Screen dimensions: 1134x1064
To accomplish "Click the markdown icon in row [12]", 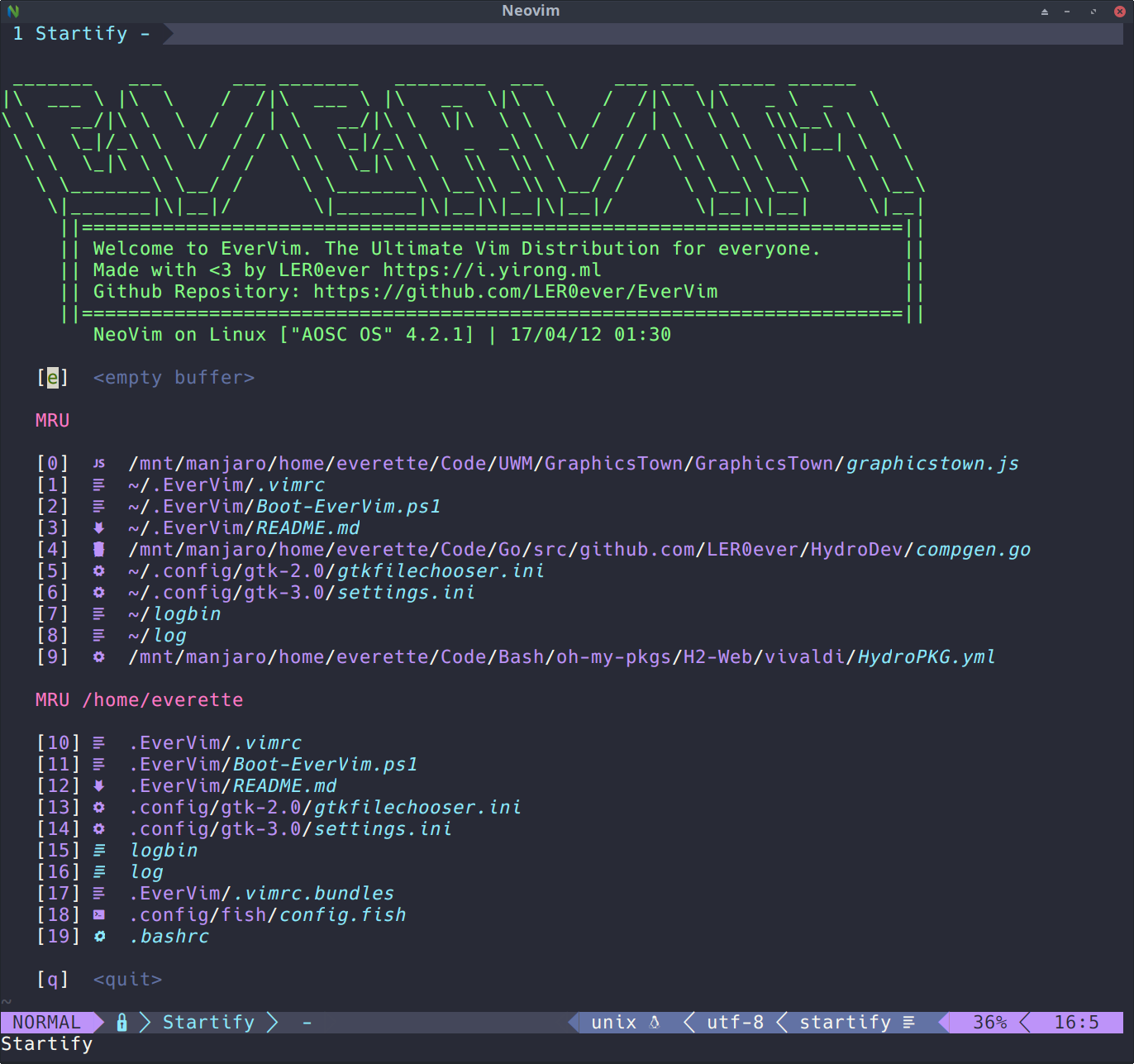I will pos(99,786).
